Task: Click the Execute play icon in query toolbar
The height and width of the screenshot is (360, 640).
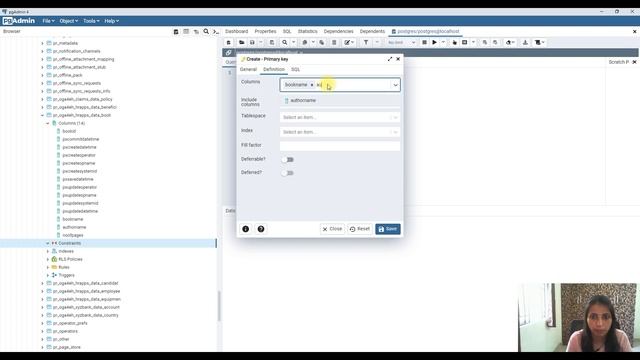Action: (x=435, y=42)
